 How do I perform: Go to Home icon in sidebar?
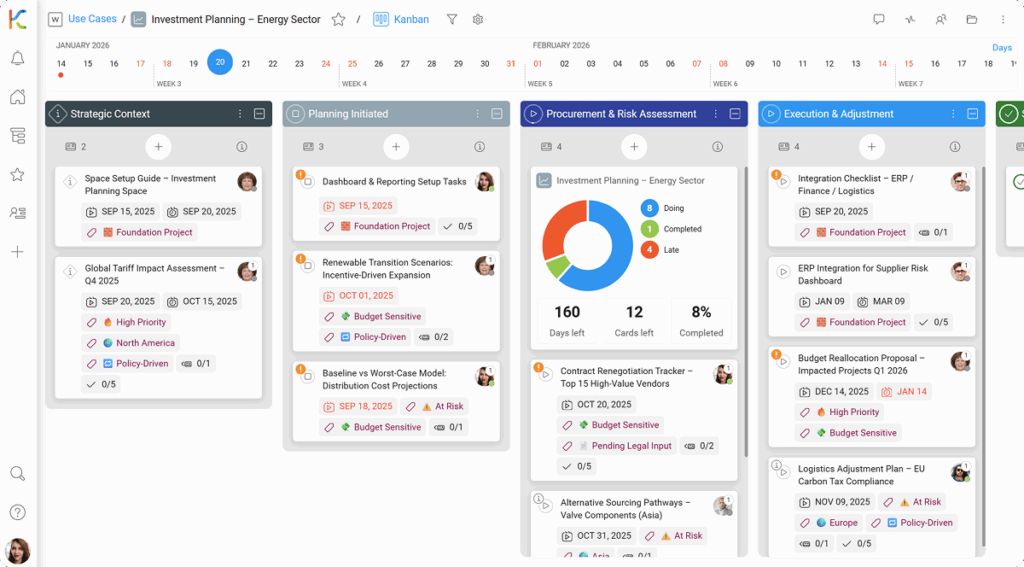[17, 97]
